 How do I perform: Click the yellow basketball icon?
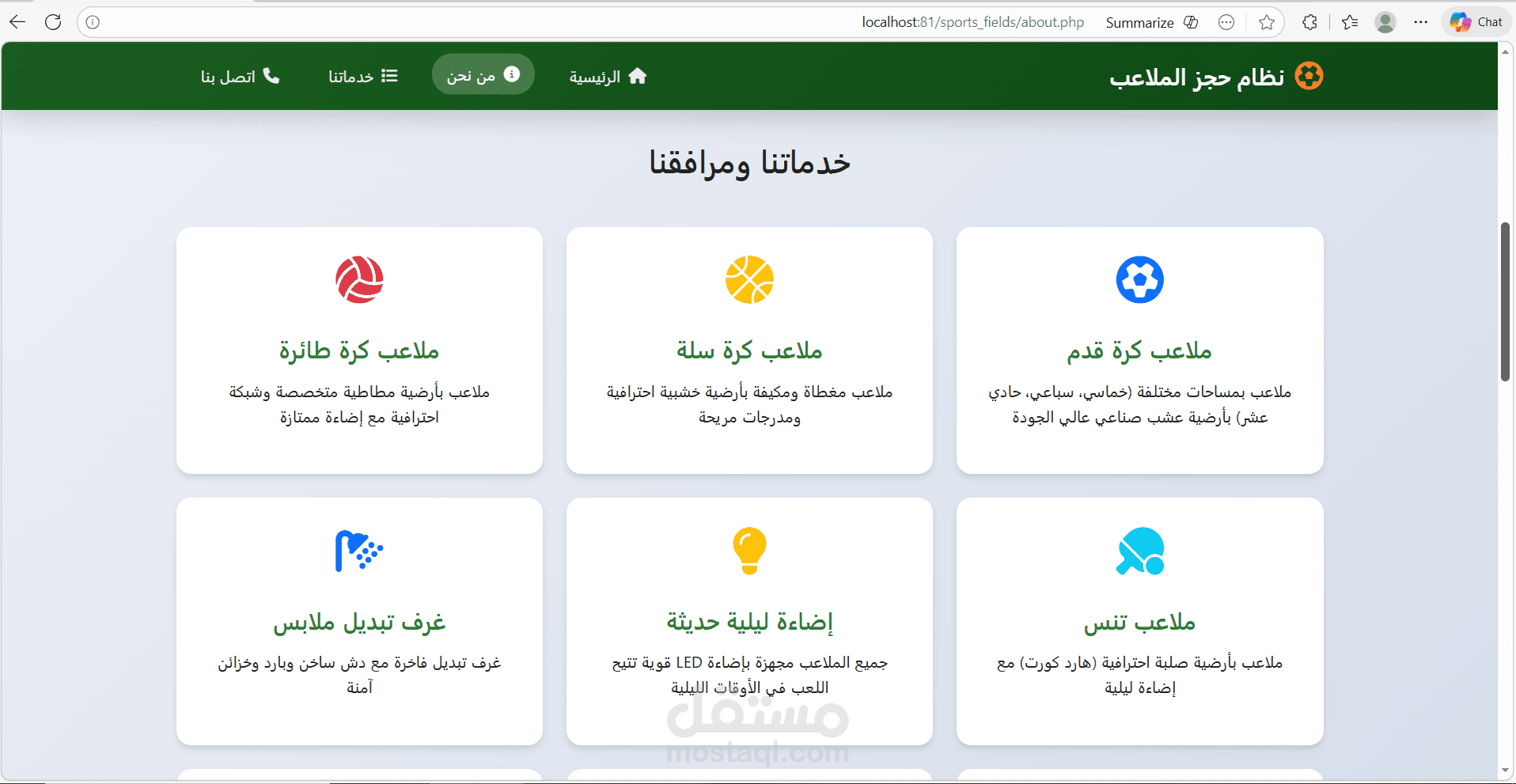[749, 279]
